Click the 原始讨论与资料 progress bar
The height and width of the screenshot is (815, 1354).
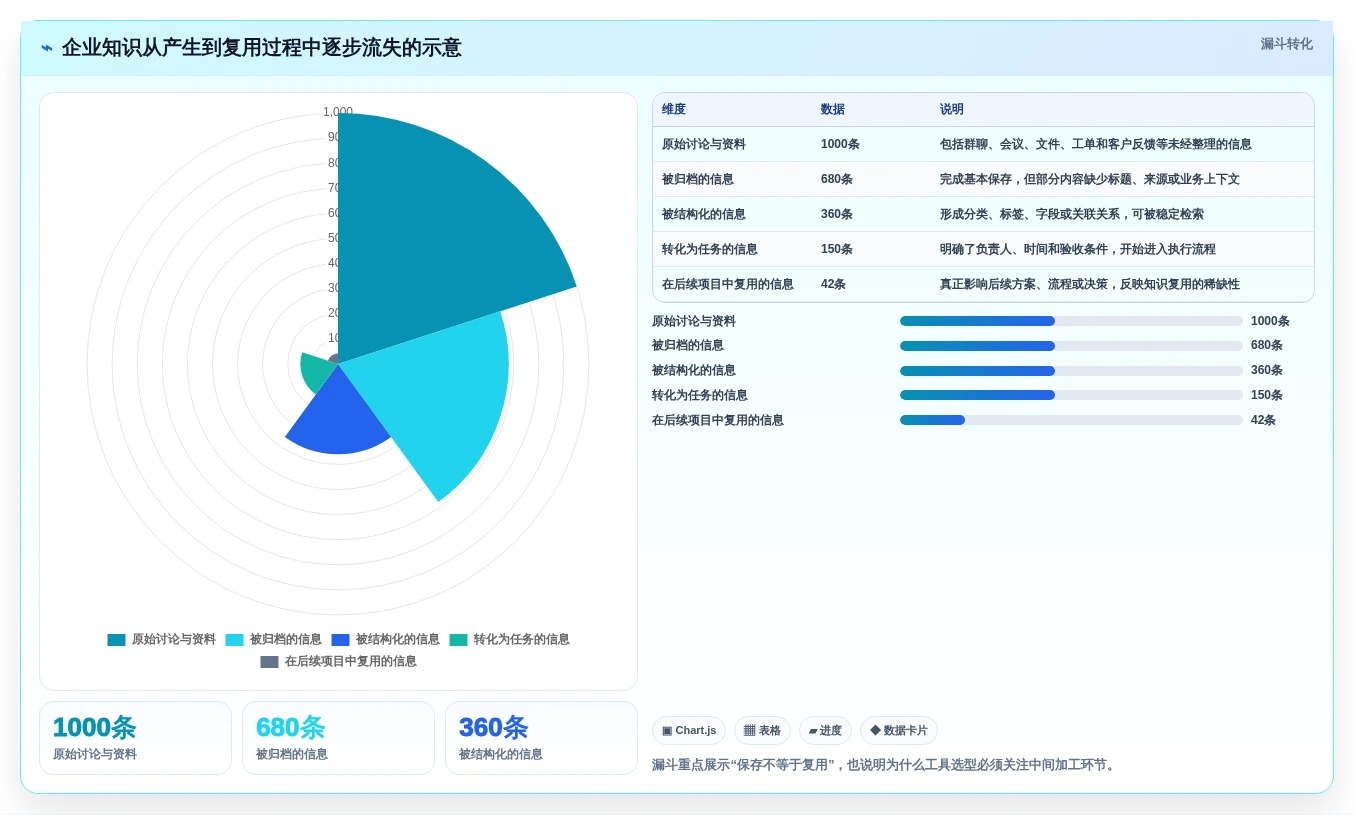coord(1071,321)
